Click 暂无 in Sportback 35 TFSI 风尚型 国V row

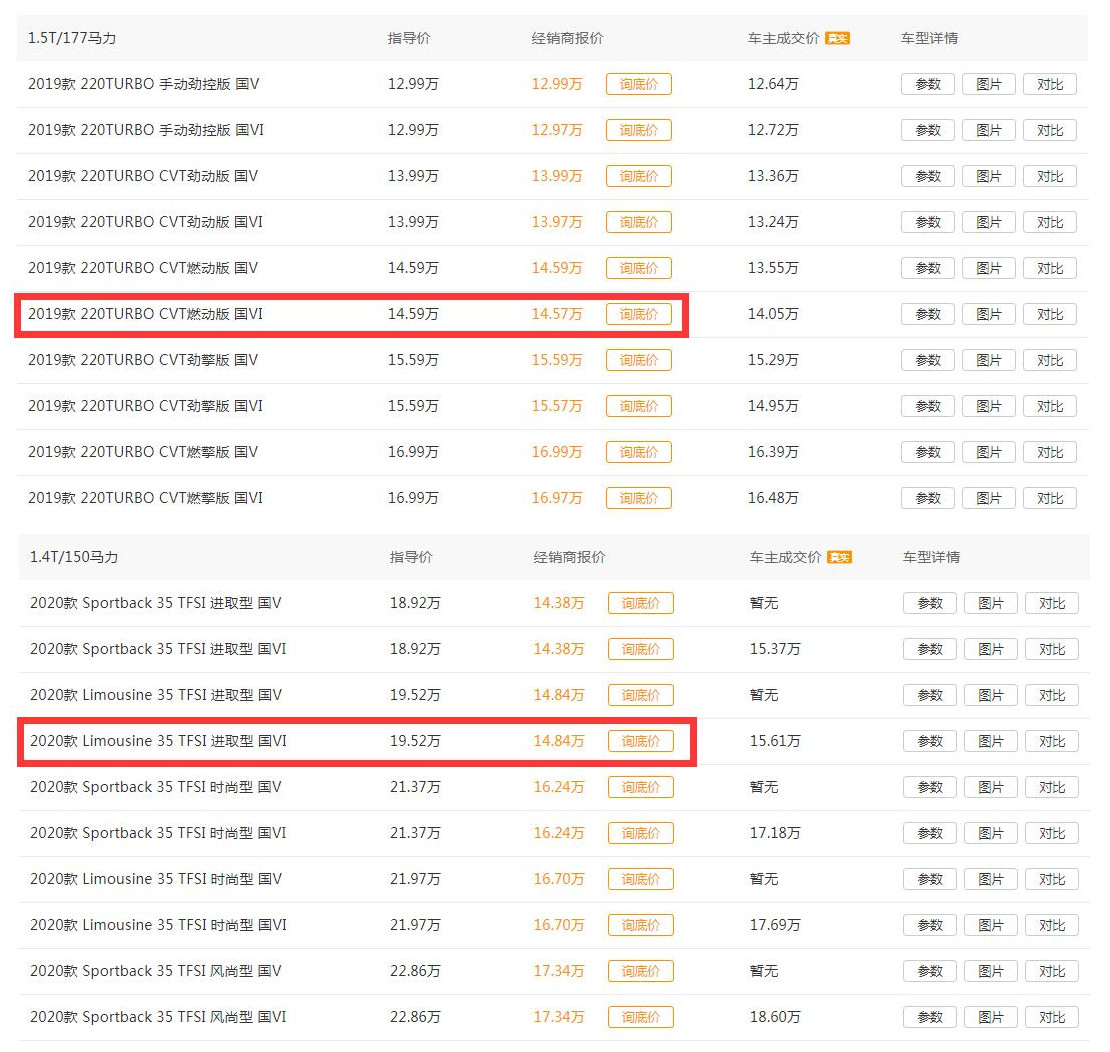pos(764,971)
